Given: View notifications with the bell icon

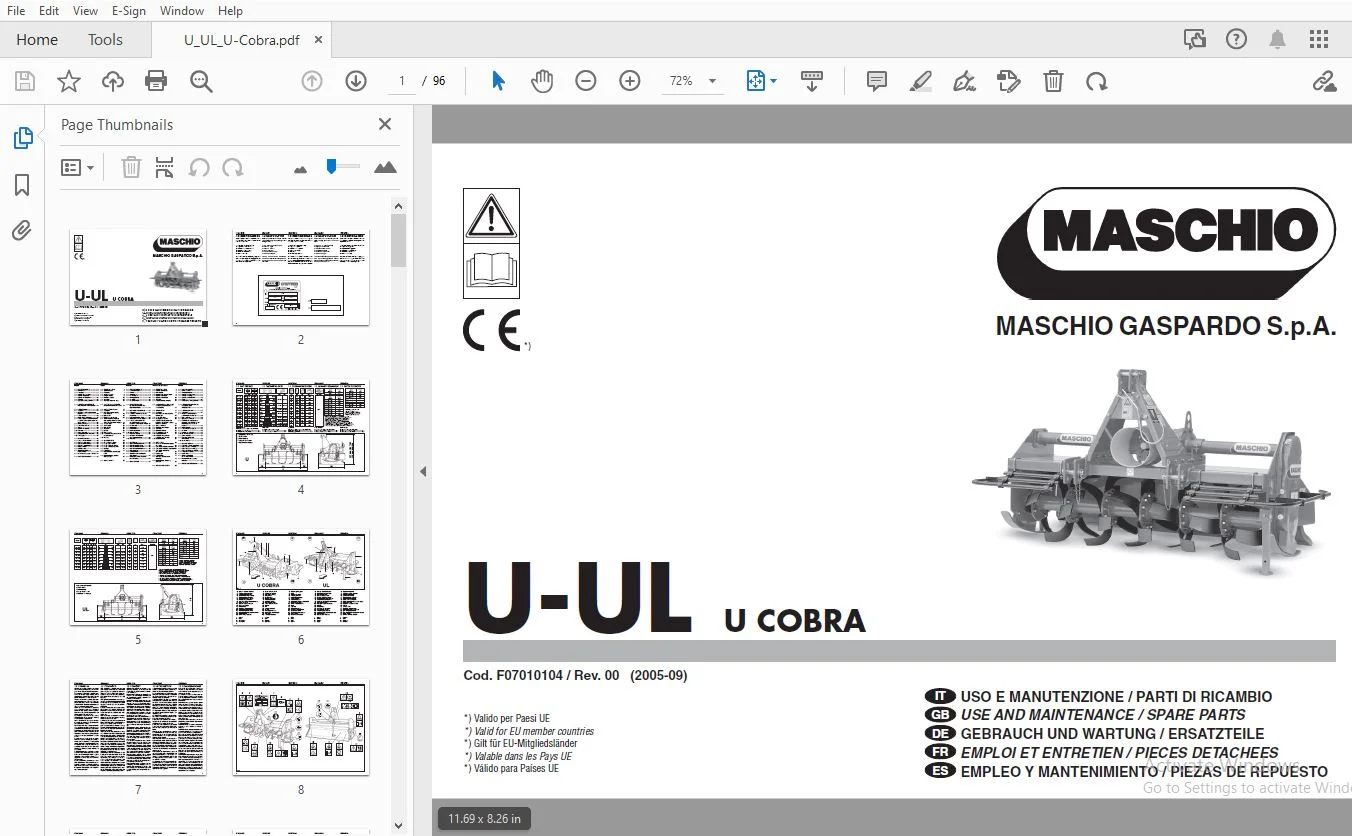Looking at the screenshot, I should tap(1277, 39).
